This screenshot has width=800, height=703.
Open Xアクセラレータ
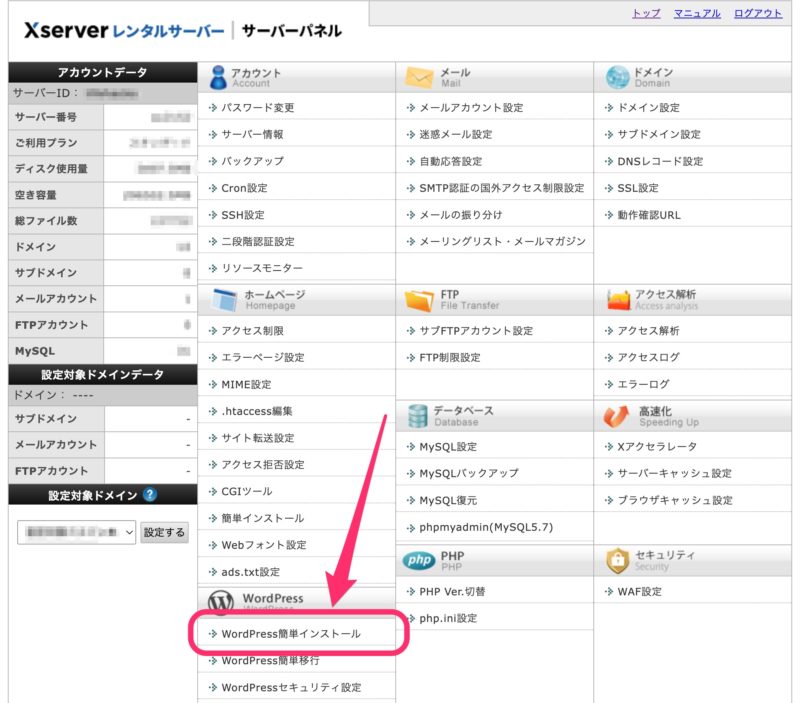click(x=657, y=447)
